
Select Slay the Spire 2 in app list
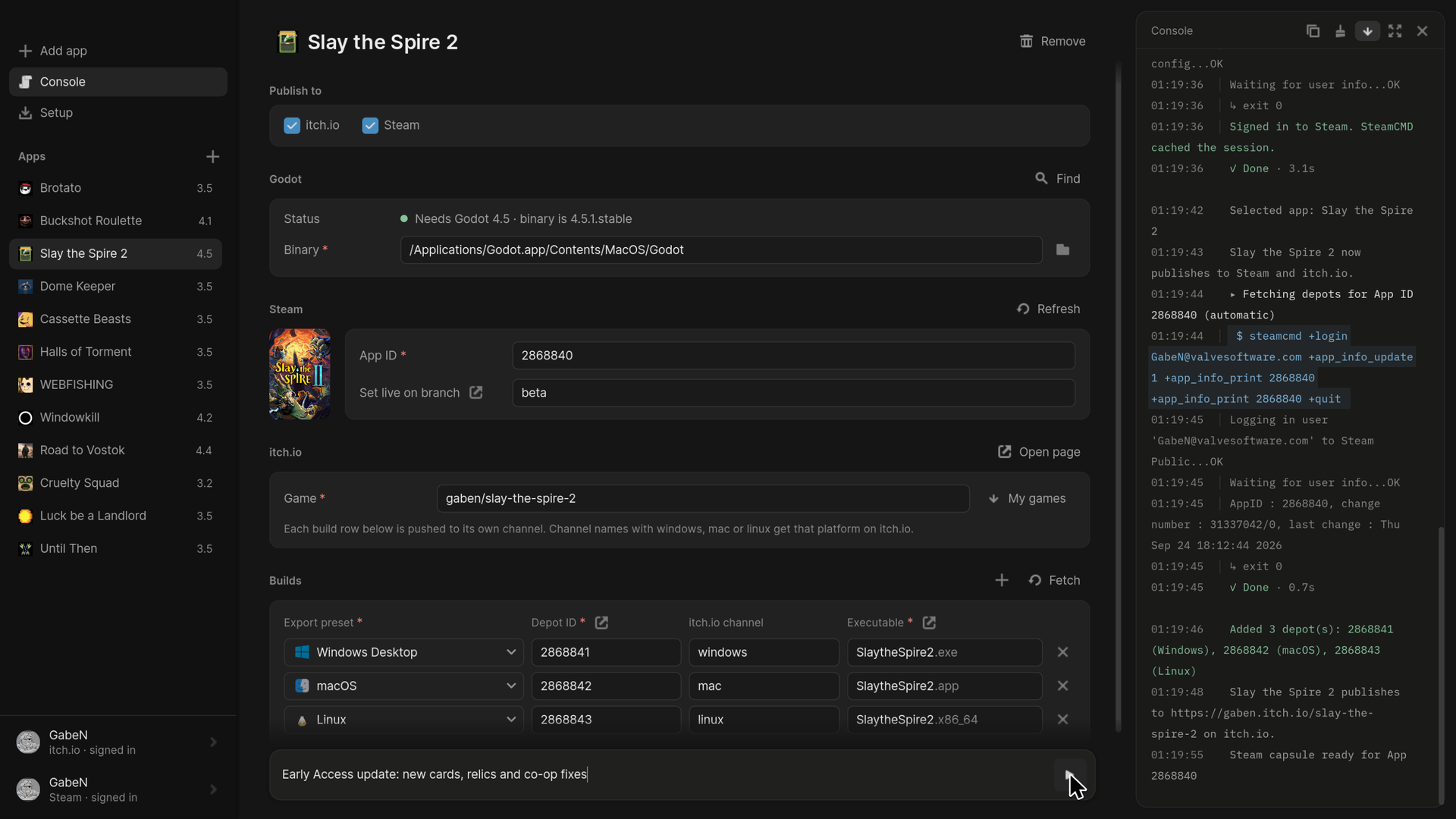click(115, 253)
